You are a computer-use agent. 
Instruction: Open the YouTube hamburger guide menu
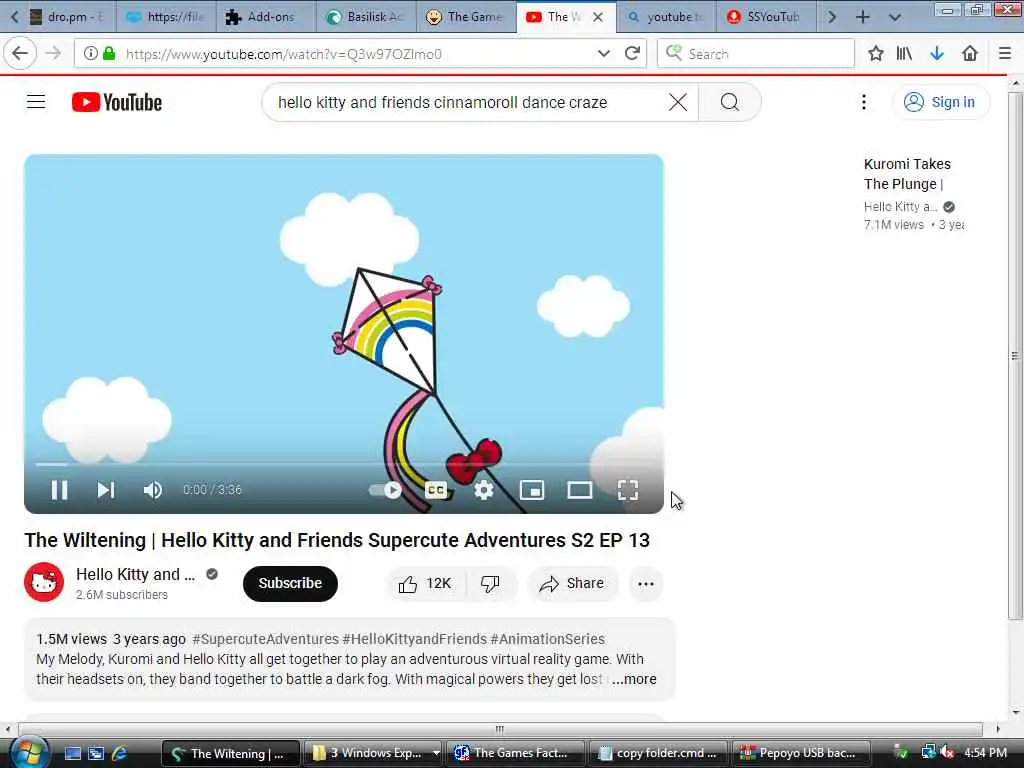[36, 102]
